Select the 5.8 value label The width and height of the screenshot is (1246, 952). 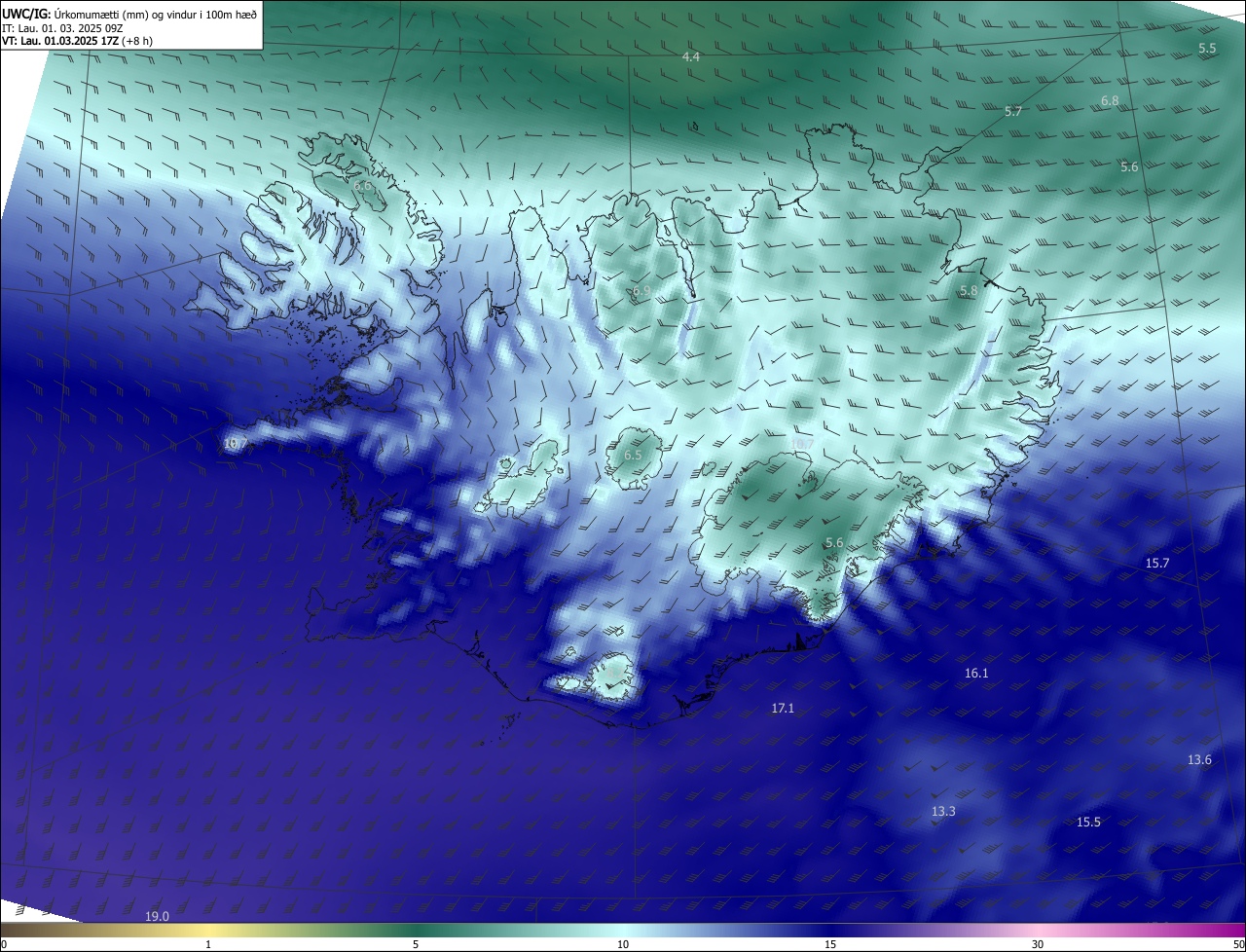point(969,291)
